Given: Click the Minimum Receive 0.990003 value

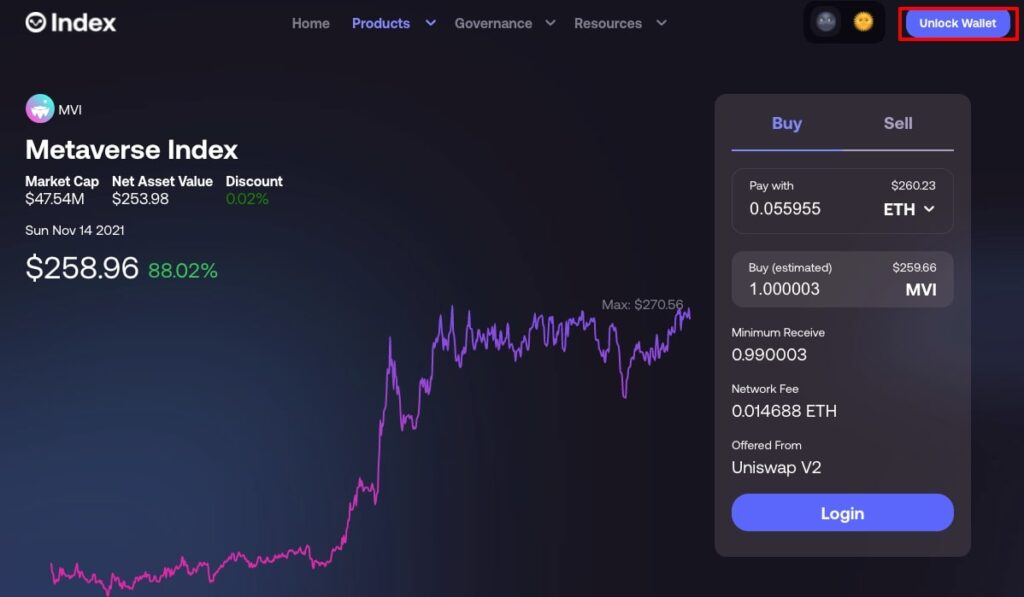Looking at the screenshot, I should click(x=769, y=355).
